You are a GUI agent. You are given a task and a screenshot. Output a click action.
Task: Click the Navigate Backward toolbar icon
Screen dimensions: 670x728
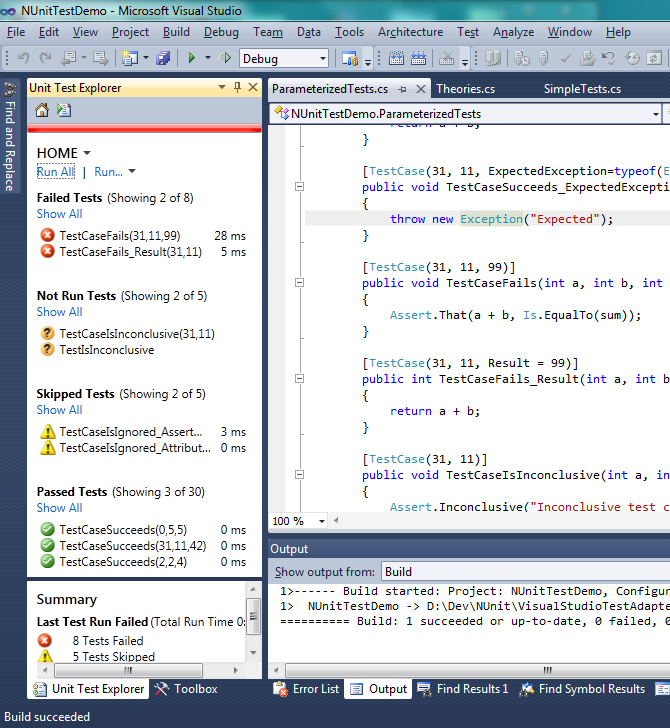(69, 58)
